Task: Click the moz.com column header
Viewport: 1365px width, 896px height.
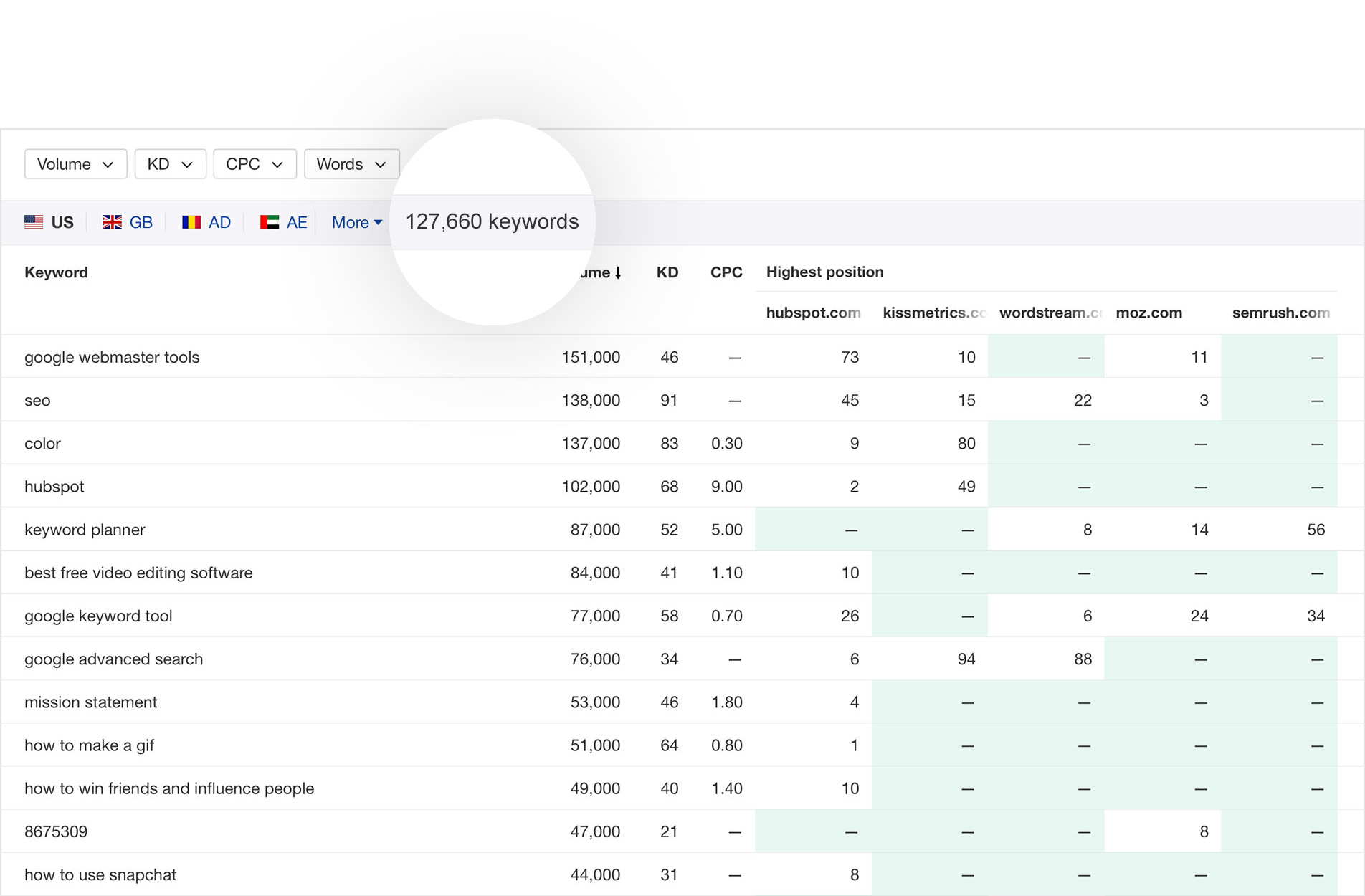Action: pyautogui.click(x=1148, y=313)
